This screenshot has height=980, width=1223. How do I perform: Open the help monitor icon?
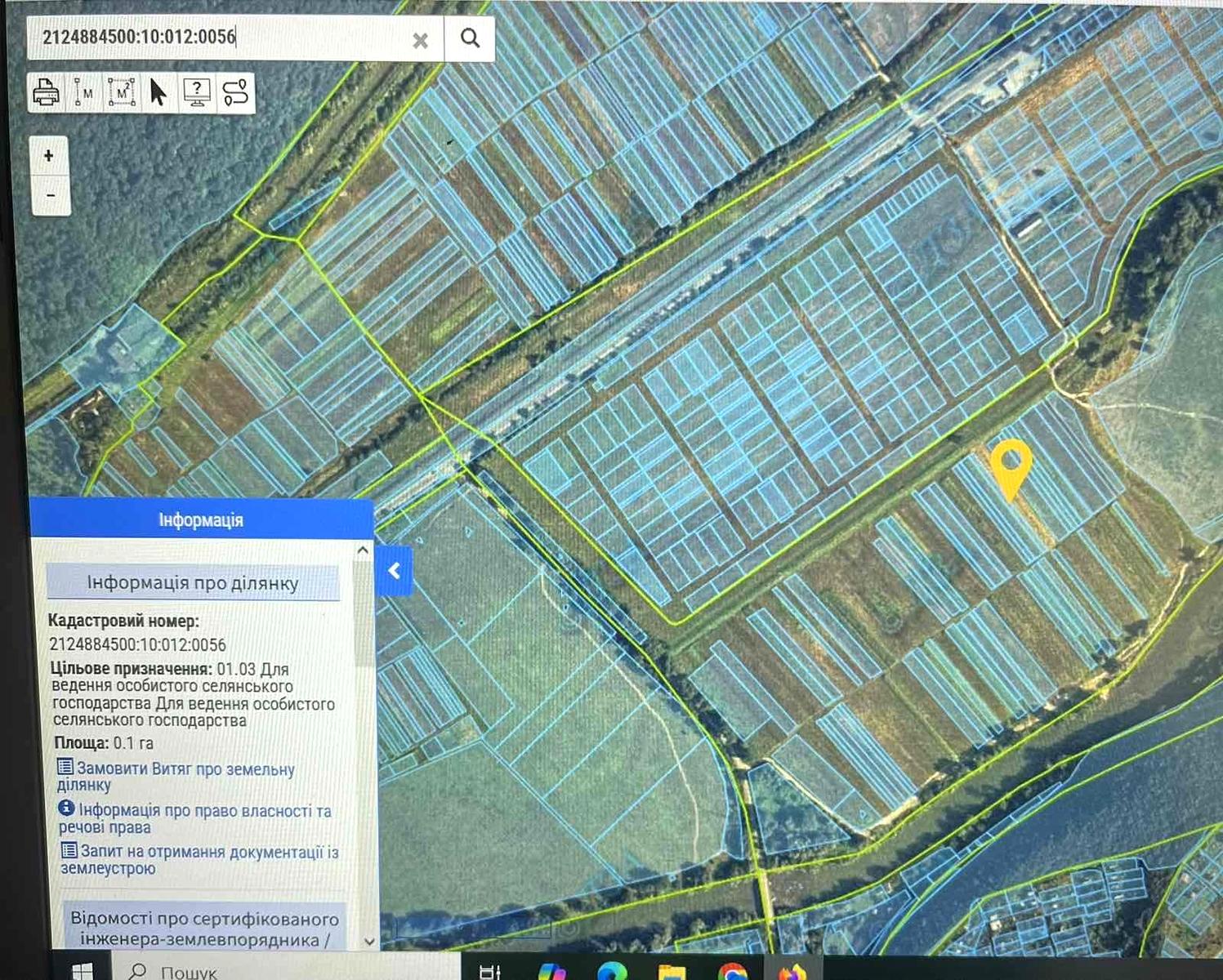click(197, 93)
